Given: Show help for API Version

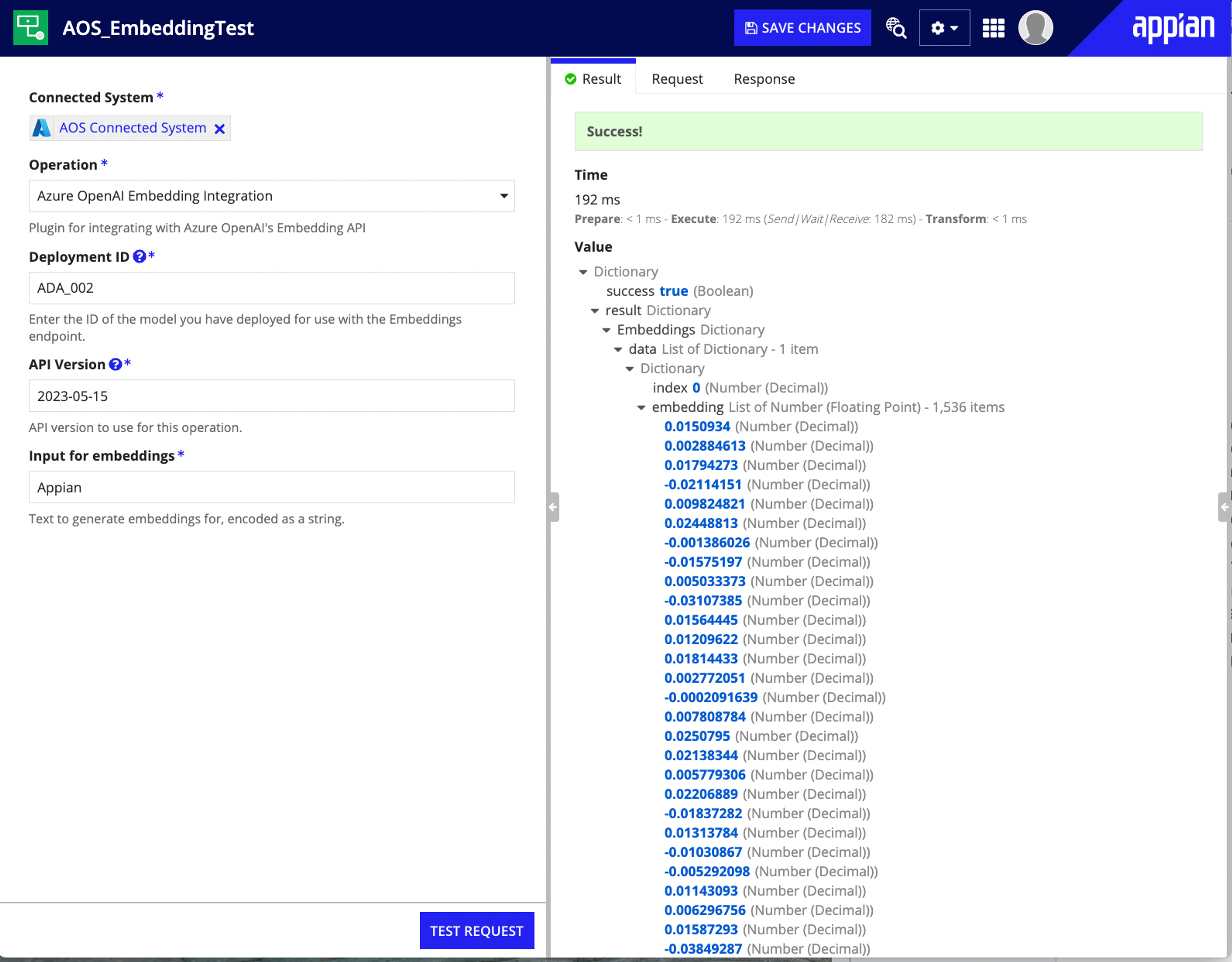Looking at the screenshot, I should pyautogui.click(x=115, y=364).
